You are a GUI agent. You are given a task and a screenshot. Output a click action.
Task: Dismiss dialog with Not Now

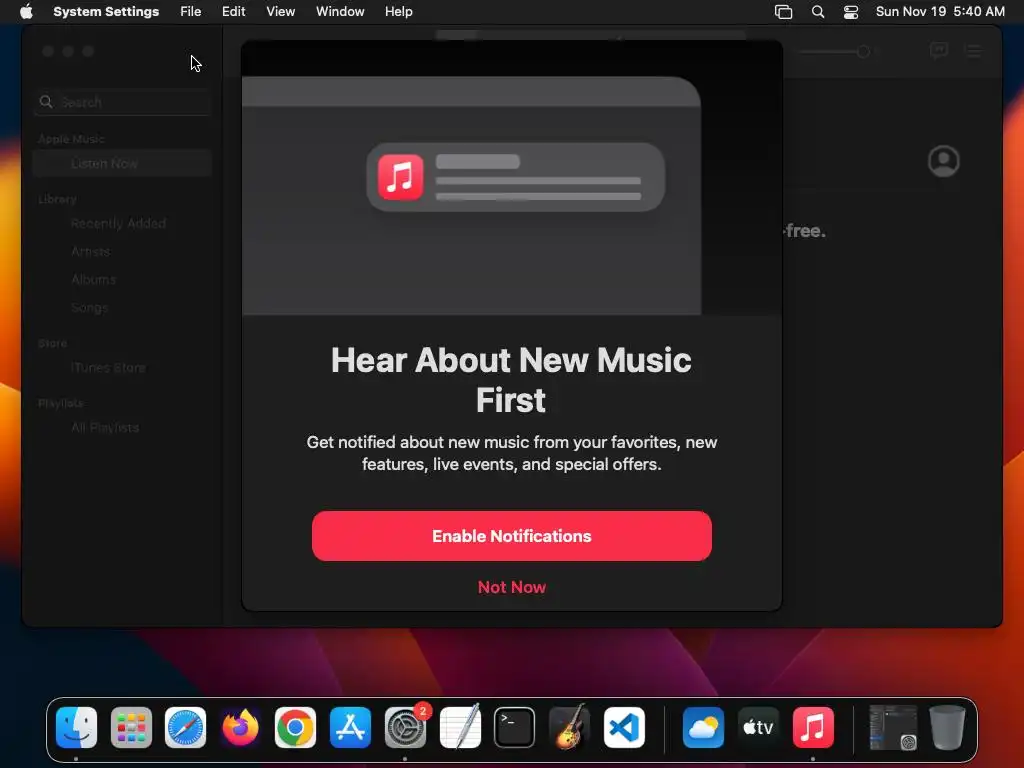tap(511, 587)
